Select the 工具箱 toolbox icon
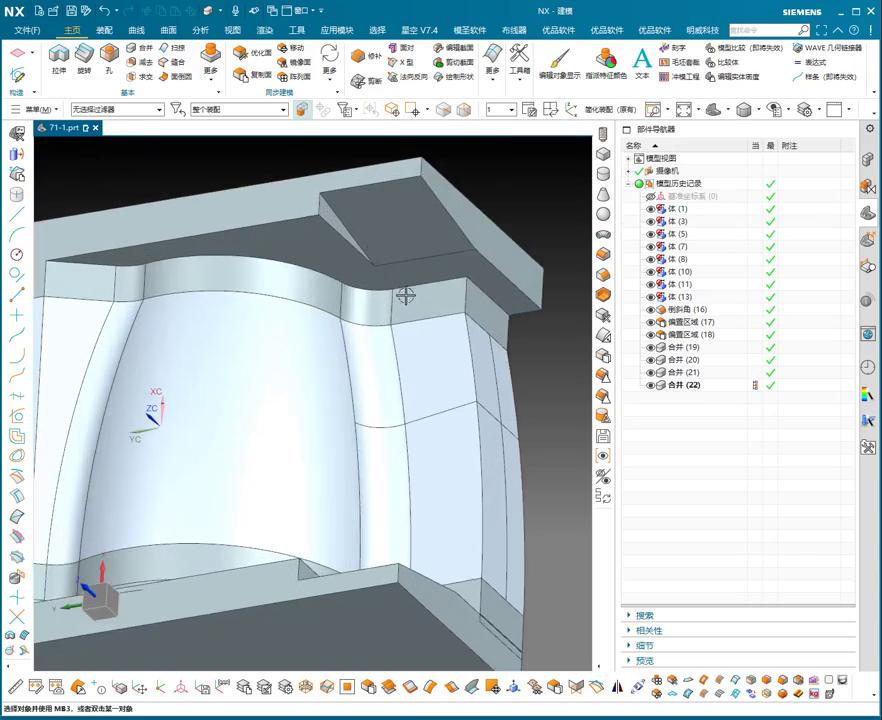 pos(520,54)
